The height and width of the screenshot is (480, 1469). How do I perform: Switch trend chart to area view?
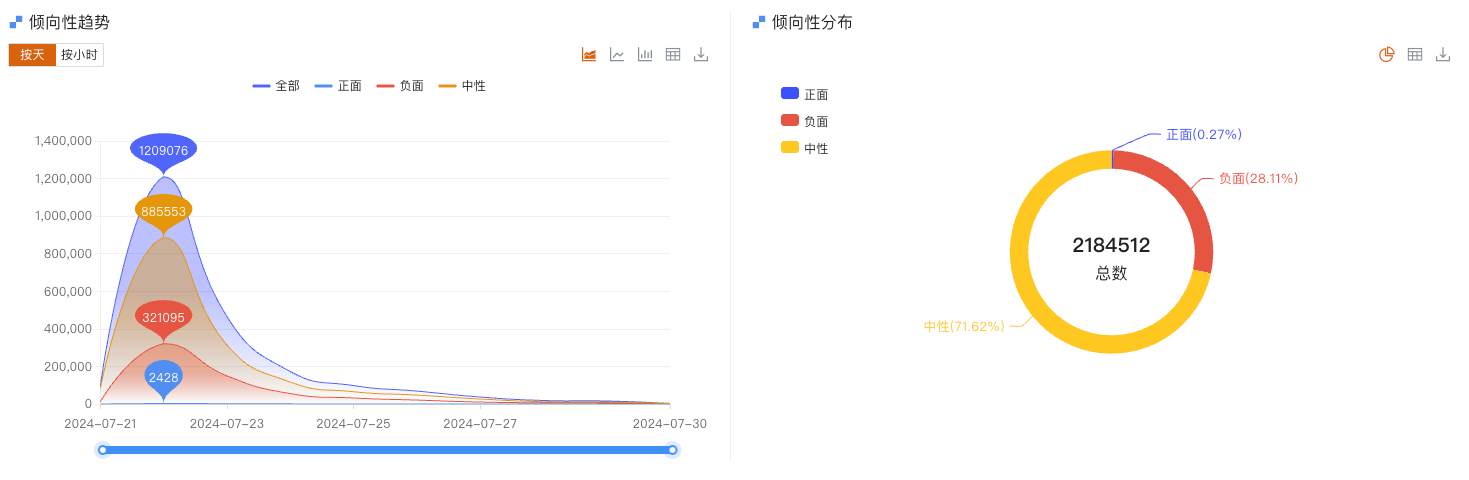589,54
